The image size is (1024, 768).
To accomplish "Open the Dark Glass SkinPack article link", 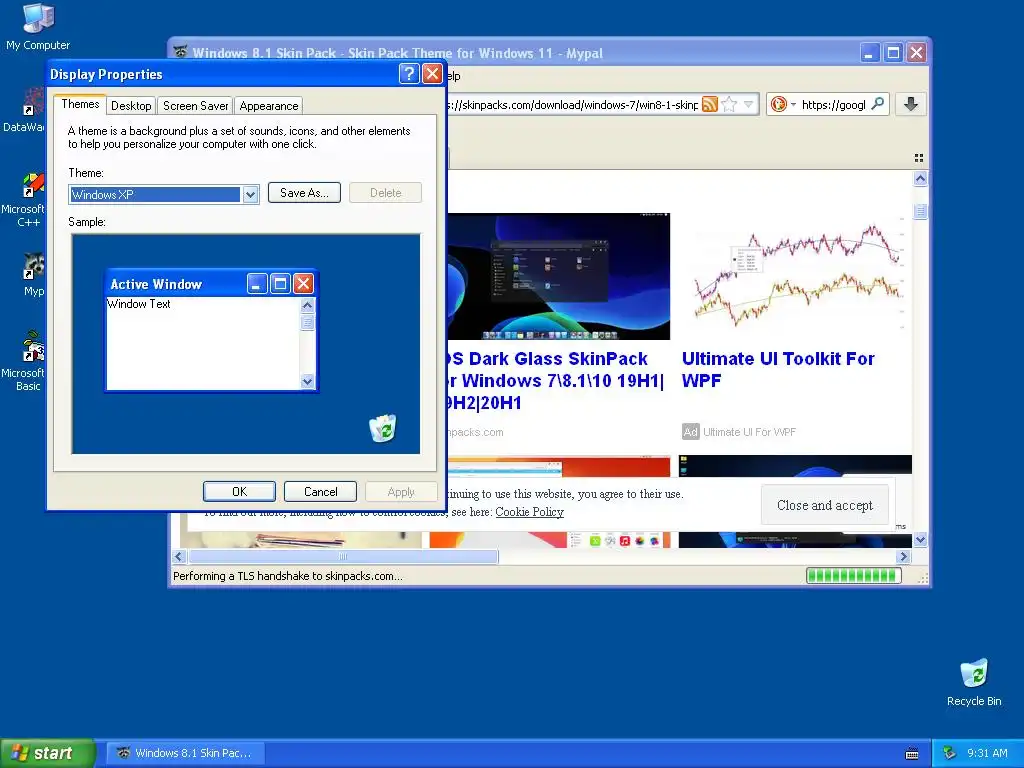I will [555, 381].
